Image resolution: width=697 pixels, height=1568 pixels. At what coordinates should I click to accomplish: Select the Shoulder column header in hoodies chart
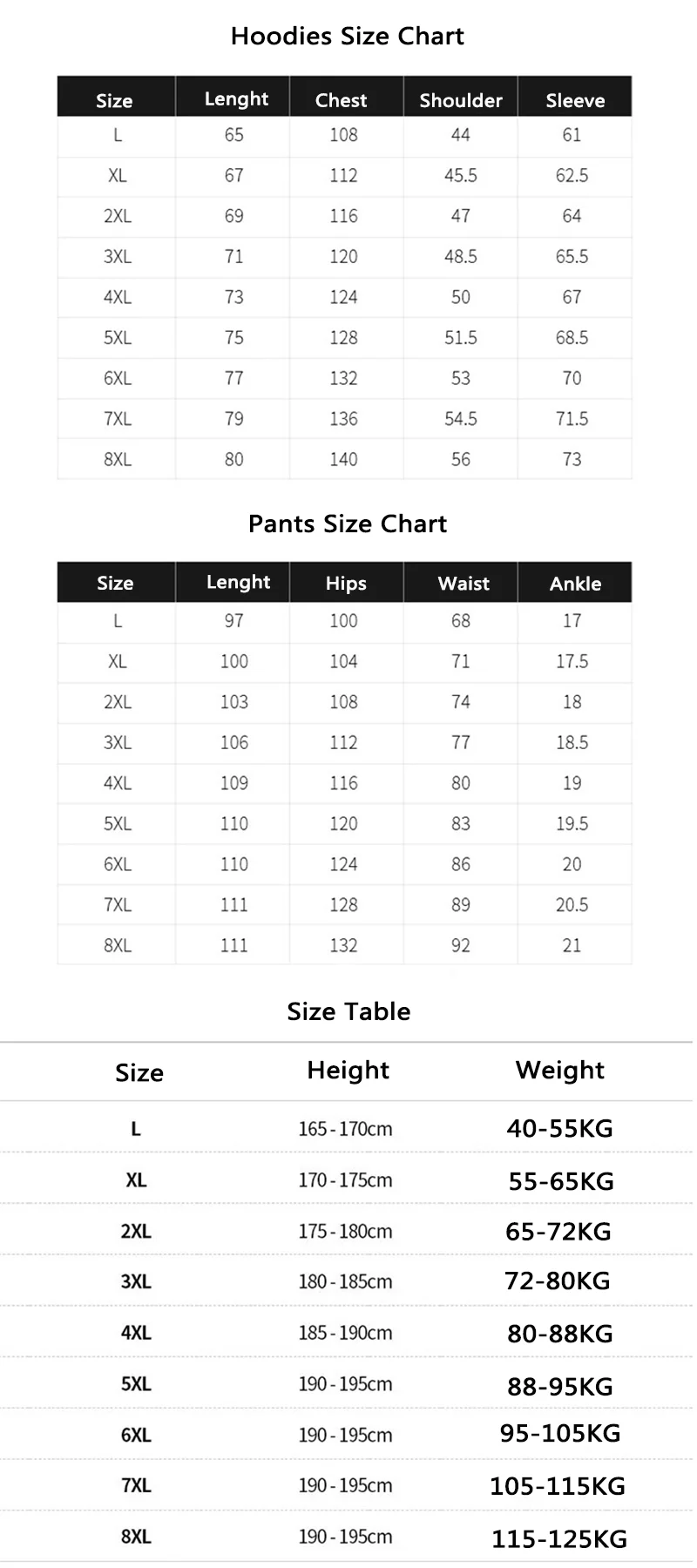(461, 100)
